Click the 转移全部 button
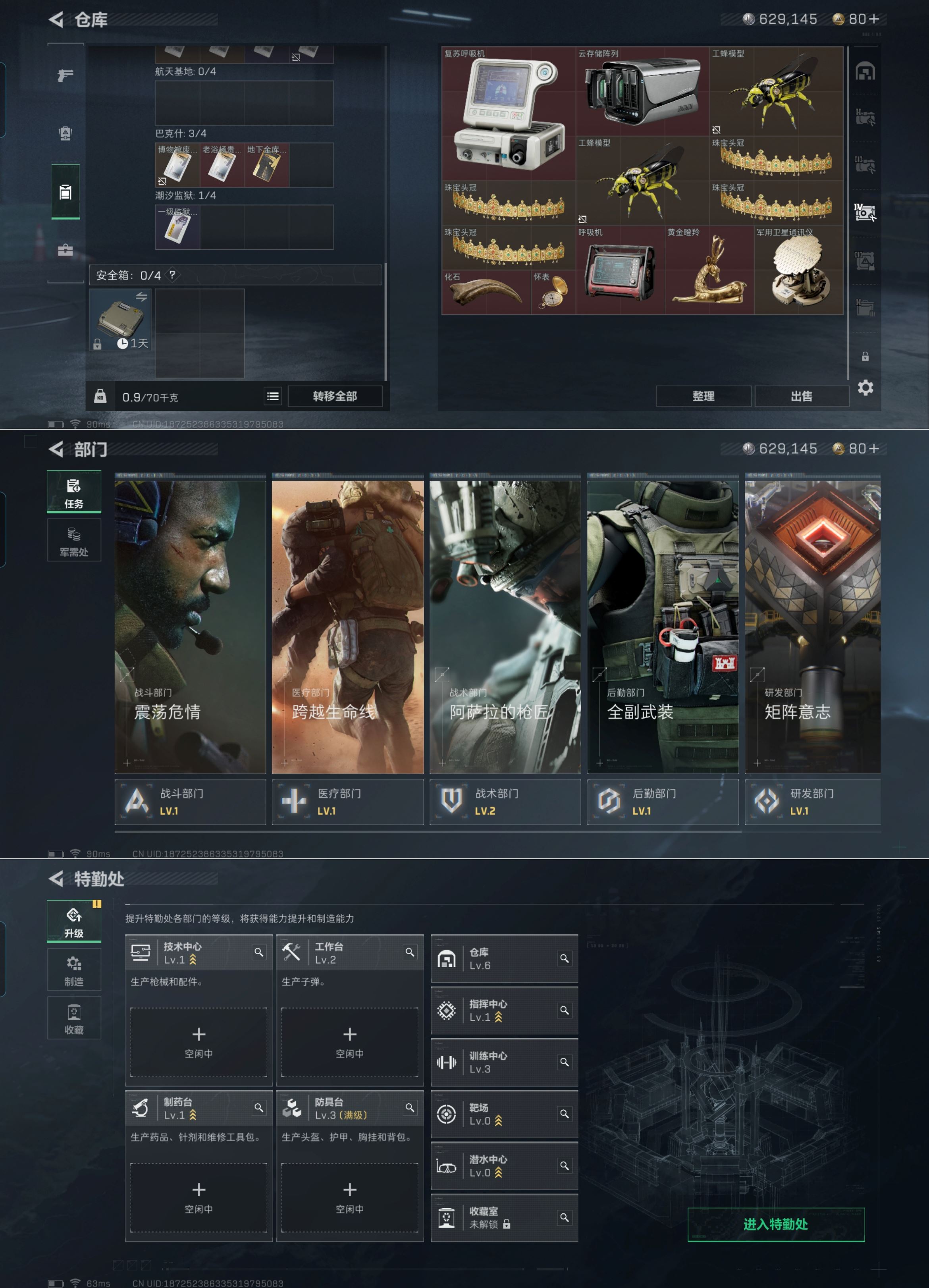 (335, 396)
